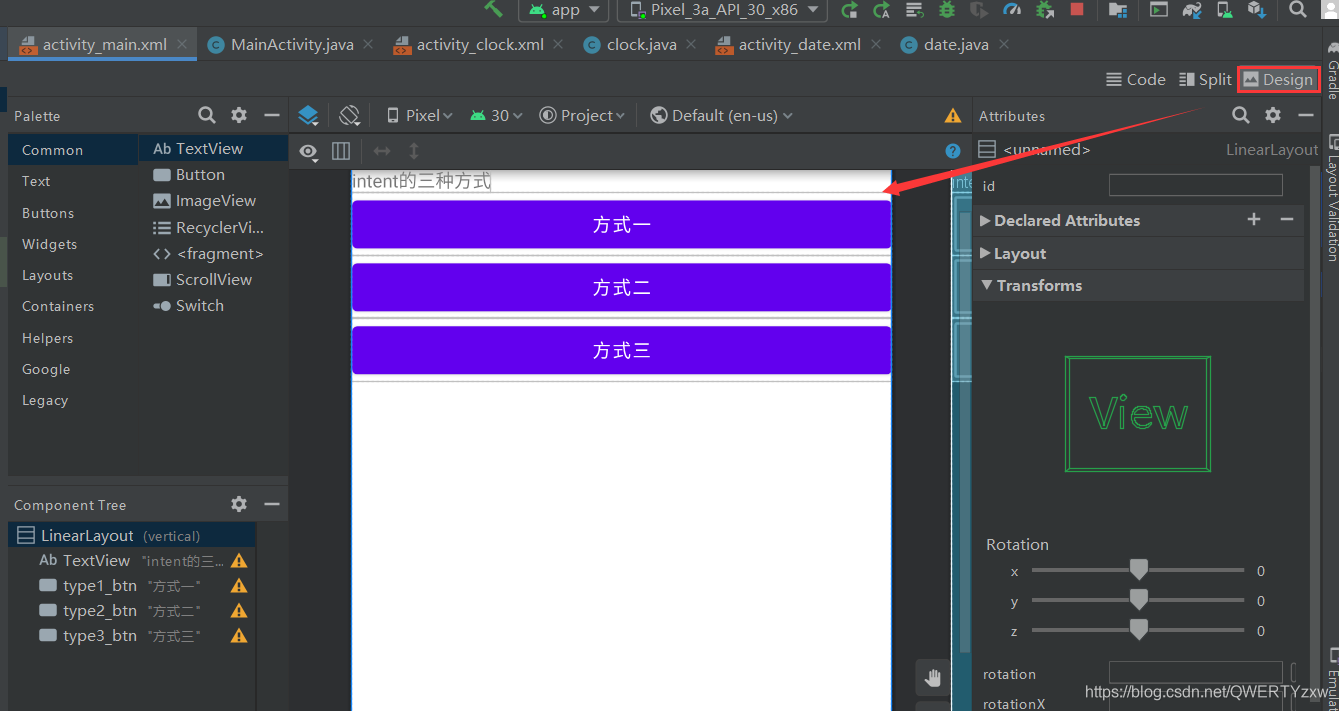This screenshot has width=1339, height=711.
Task: Select the Containers palette category
Action: (x=73, y=306)
